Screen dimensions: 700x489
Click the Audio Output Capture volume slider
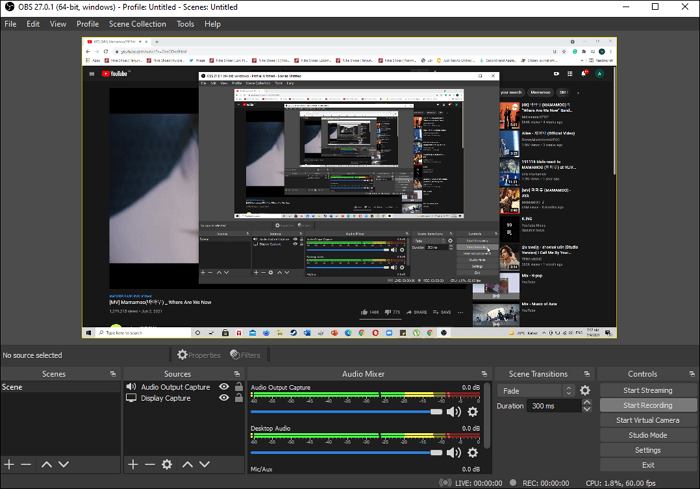tap(345, 411)
